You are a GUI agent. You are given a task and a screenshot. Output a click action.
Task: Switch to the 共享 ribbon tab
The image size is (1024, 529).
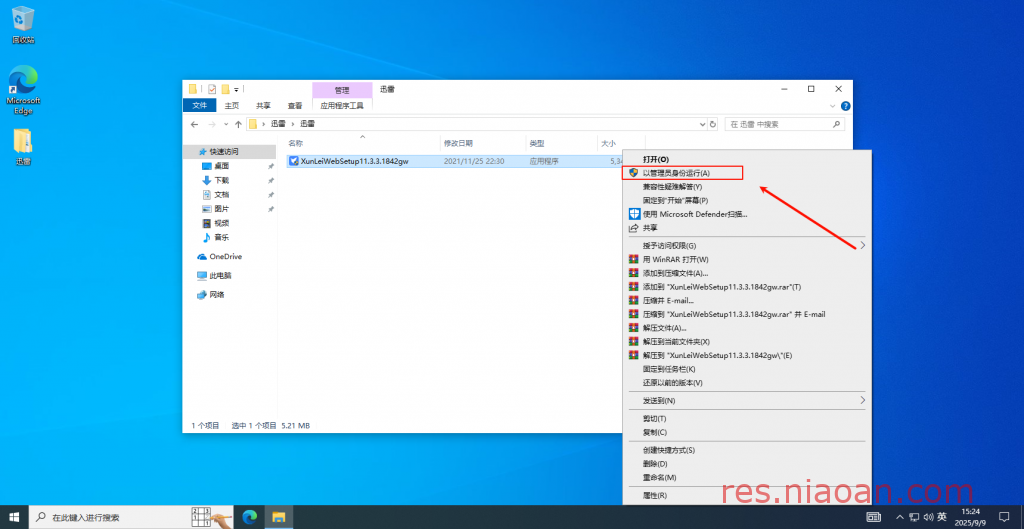(x=263, y=105)
